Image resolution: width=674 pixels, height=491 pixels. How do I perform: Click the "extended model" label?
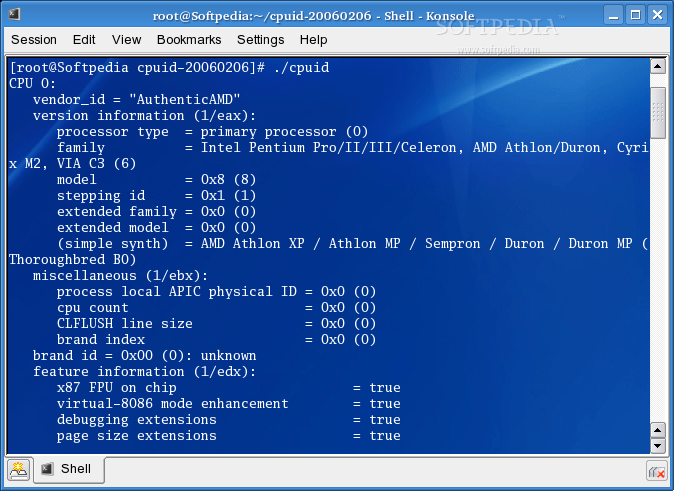(x=113, y=227)
